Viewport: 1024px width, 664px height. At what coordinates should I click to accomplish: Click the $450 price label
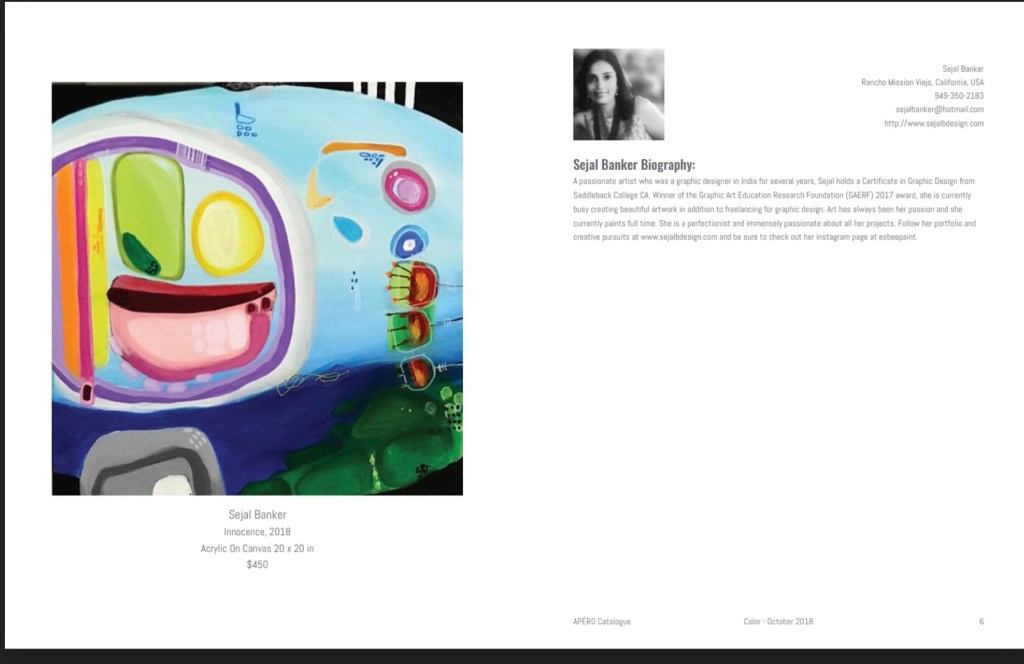(x=257, y=565)
